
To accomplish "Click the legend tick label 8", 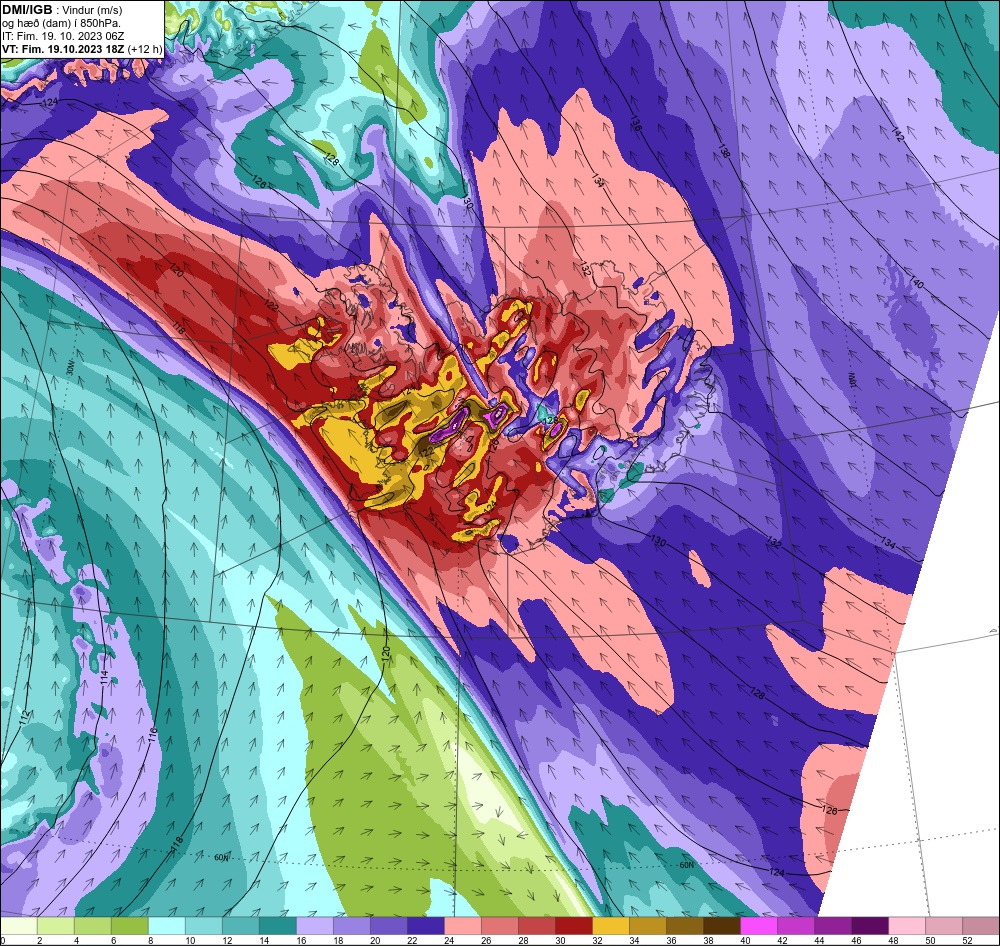I will point(149,940).
